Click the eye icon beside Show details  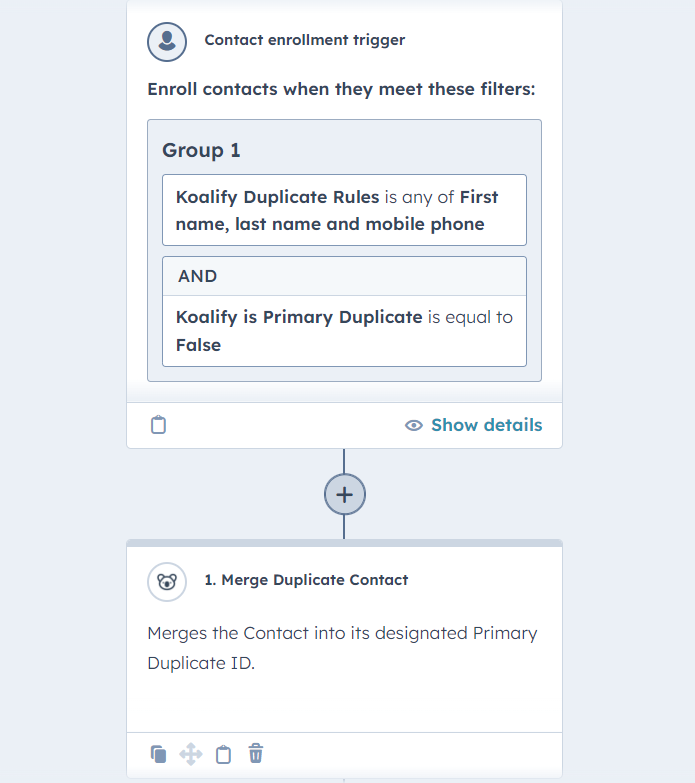[x=414, y=425]
